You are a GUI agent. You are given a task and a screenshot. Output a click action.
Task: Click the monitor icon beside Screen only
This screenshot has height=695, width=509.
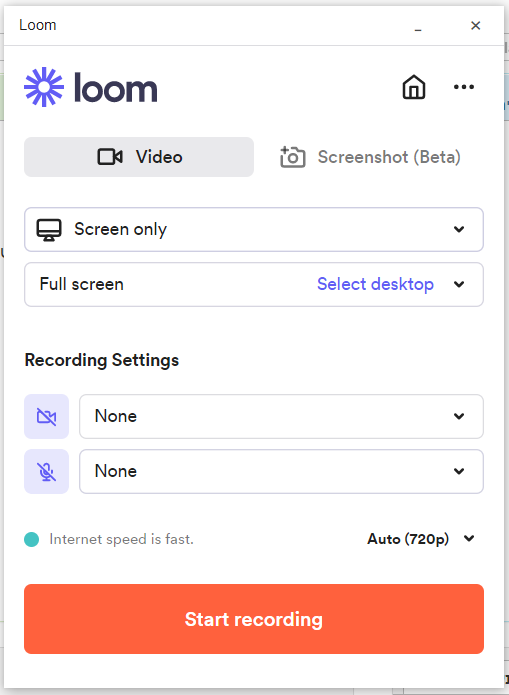tap(49, 230)
